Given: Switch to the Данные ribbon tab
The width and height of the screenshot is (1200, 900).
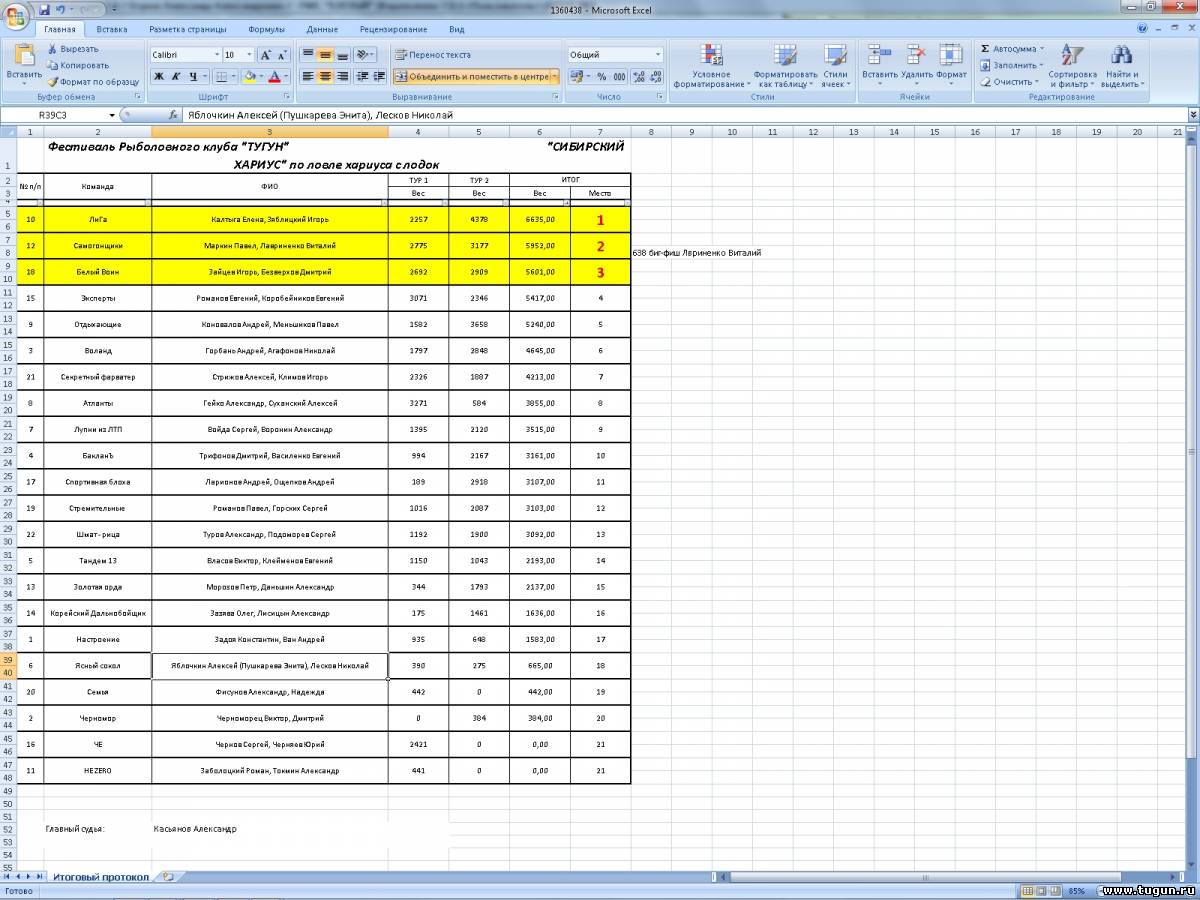Looking at the screenshot, I should pyautogui.click(x=322, y=29).
